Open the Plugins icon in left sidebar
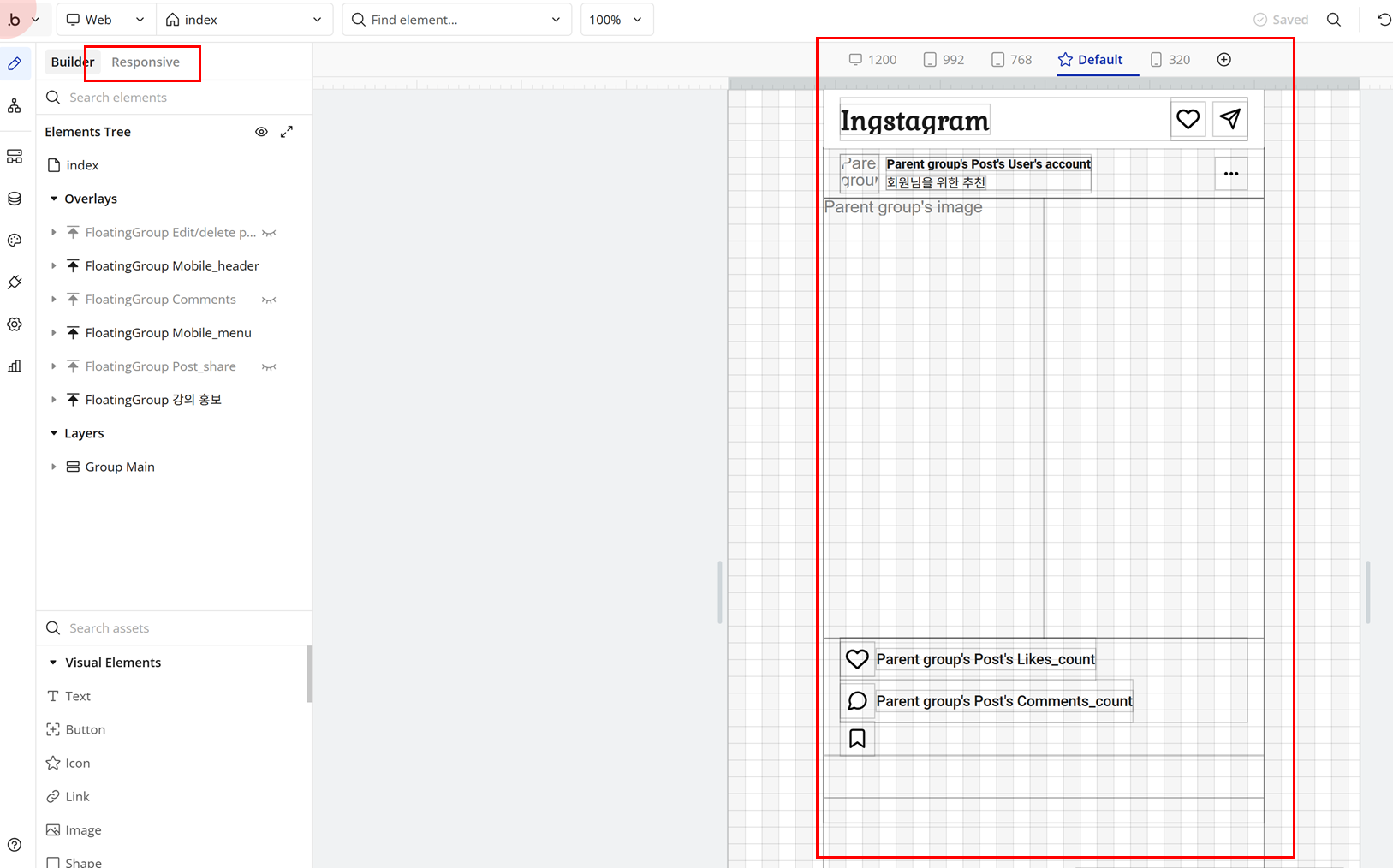 click(15, 282)
